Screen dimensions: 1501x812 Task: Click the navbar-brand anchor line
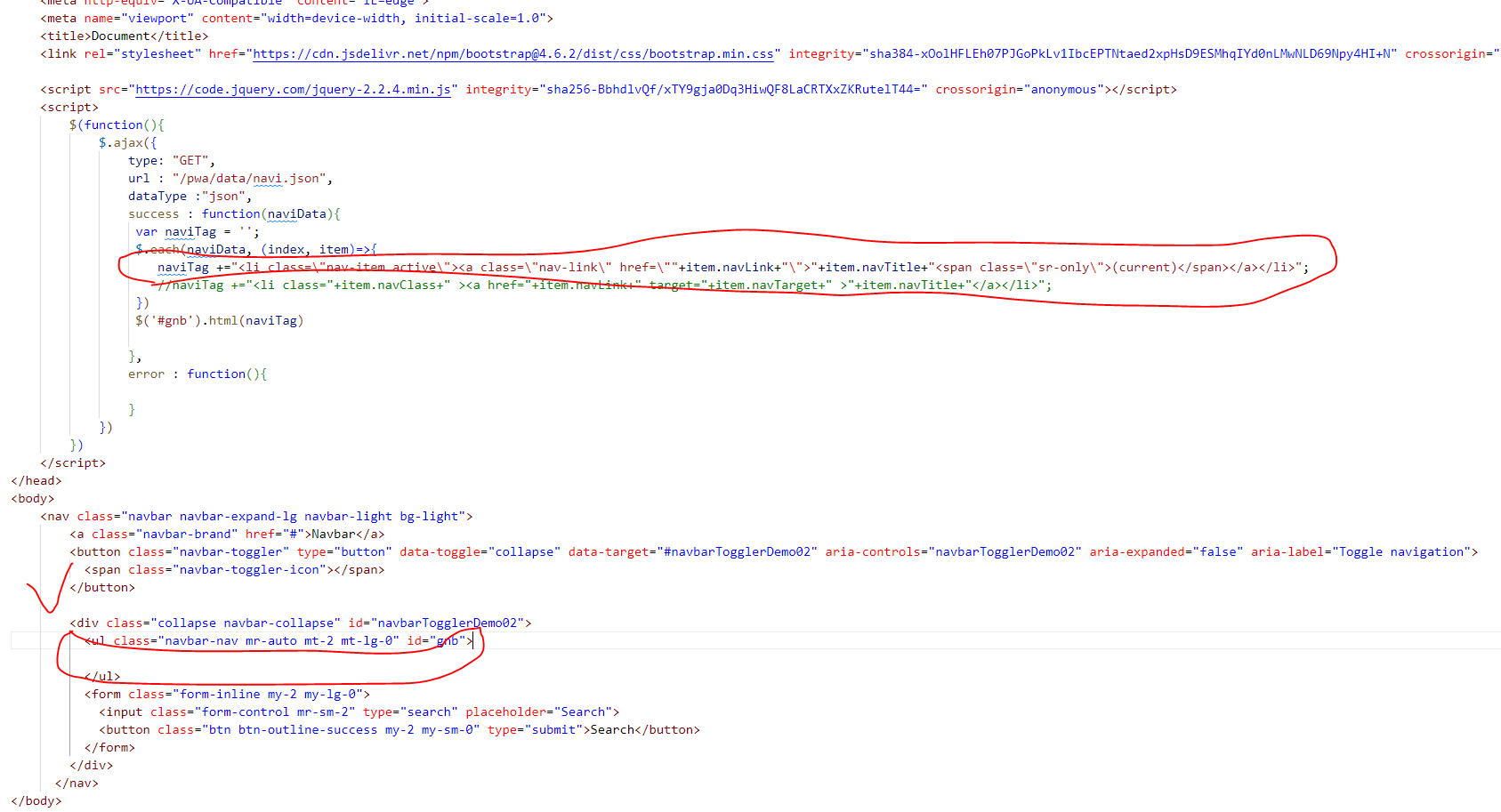click(227, 535)
